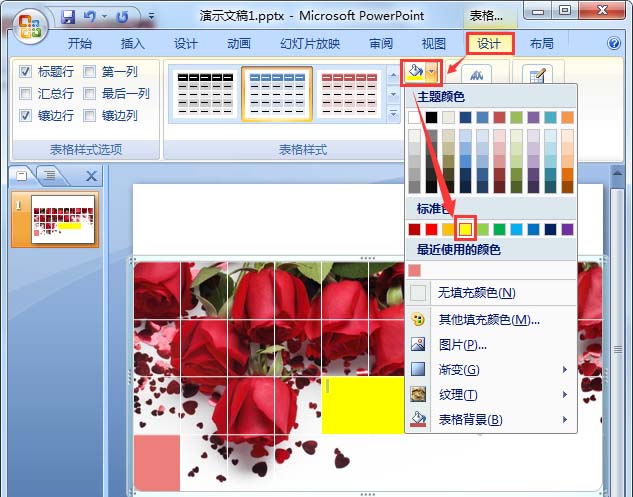
Task: Open the shading dropdown arrow
Action: pos(432,73)
